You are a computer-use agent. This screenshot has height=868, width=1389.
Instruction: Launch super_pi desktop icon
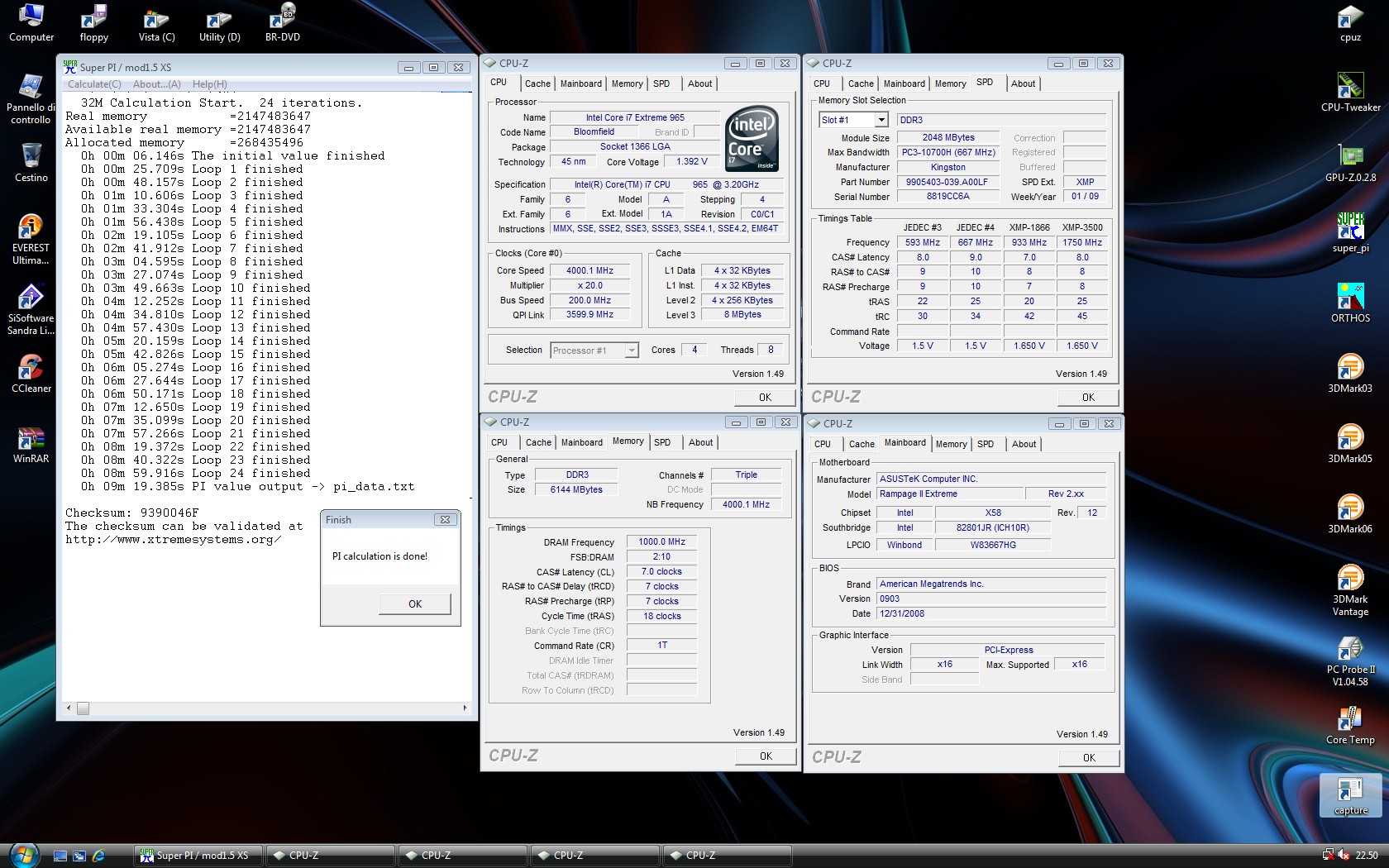tap(1350, 233)
